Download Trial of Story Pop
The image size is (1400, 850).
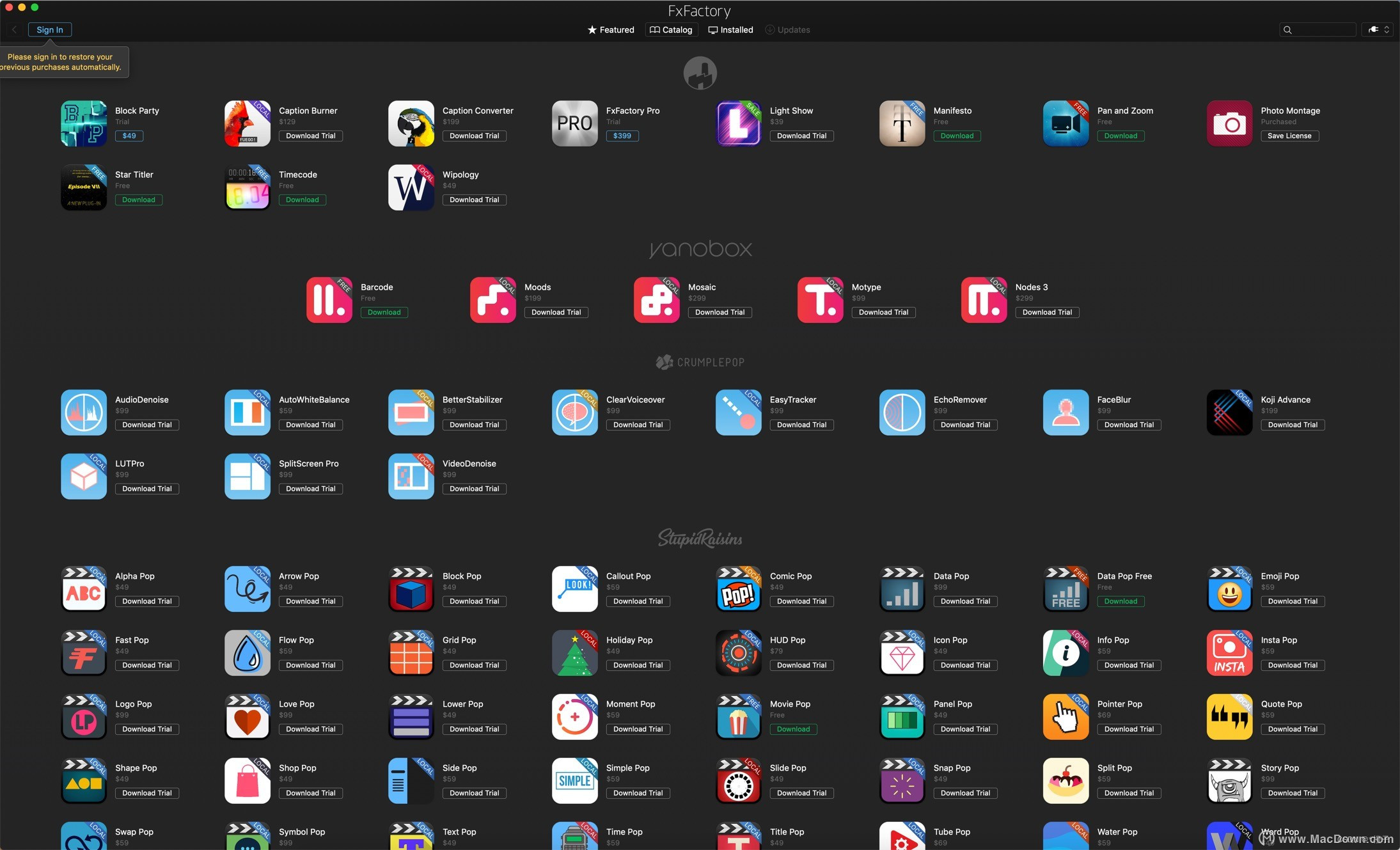1293,793
